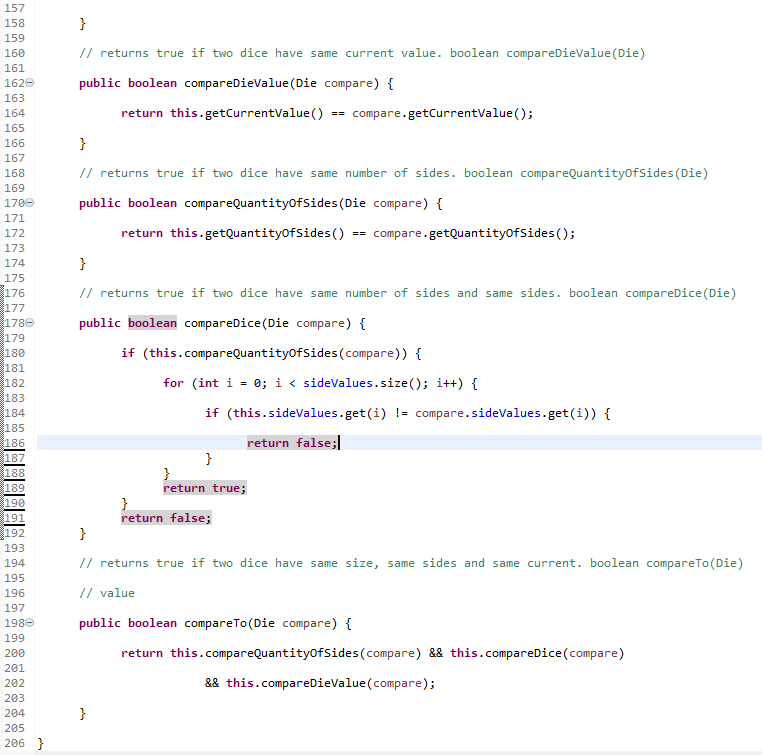This screenshot has width=762, height=755.
Task: Collapse the compareTo method at line 198
Action: point(30,622)
